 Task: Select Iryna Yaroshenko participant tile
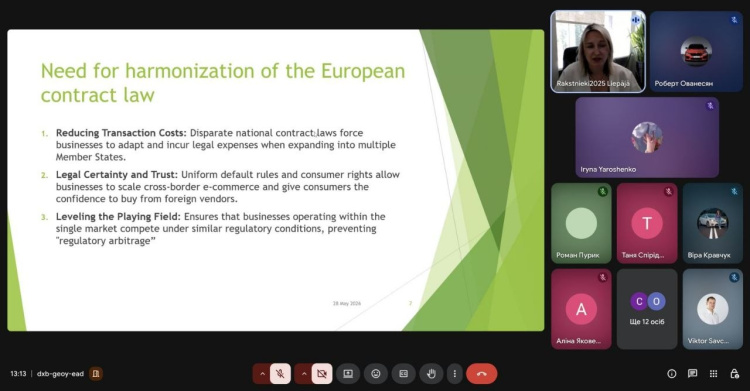tap(647, 137)
